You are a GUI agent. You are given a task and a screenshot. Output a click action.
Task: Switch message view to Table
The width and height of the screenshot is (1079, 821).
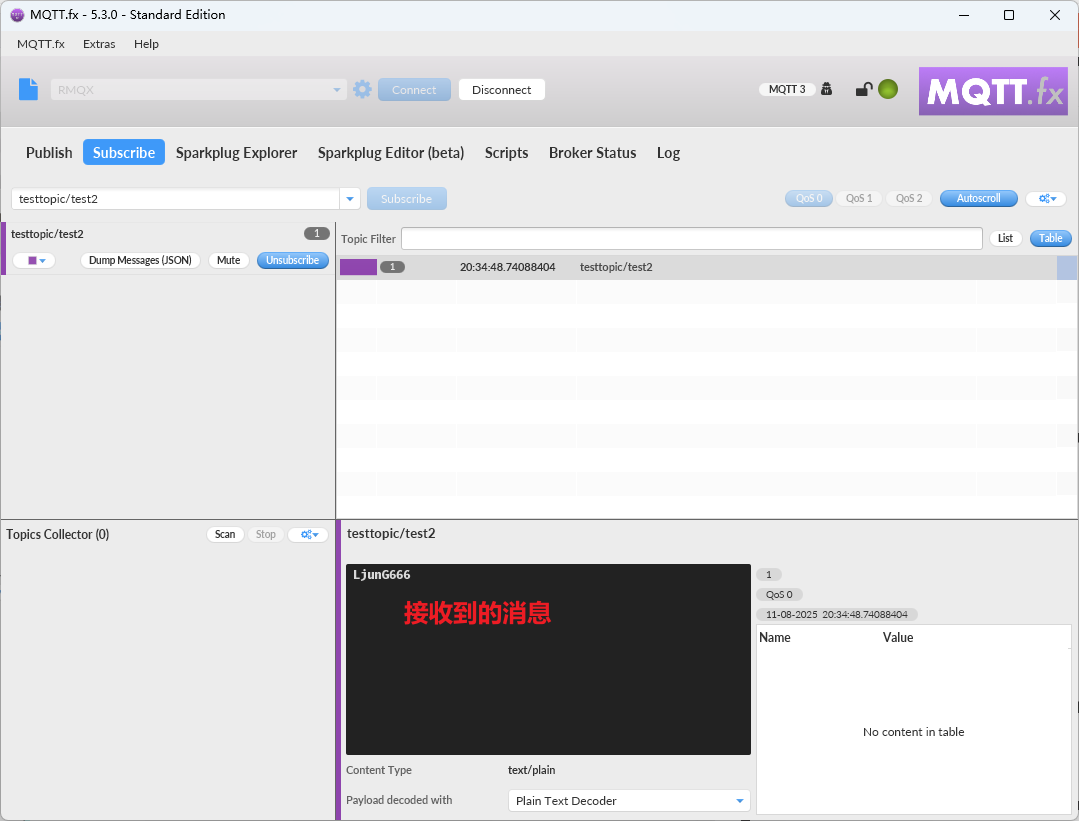pyautogui.click(x=1050, y=238)
